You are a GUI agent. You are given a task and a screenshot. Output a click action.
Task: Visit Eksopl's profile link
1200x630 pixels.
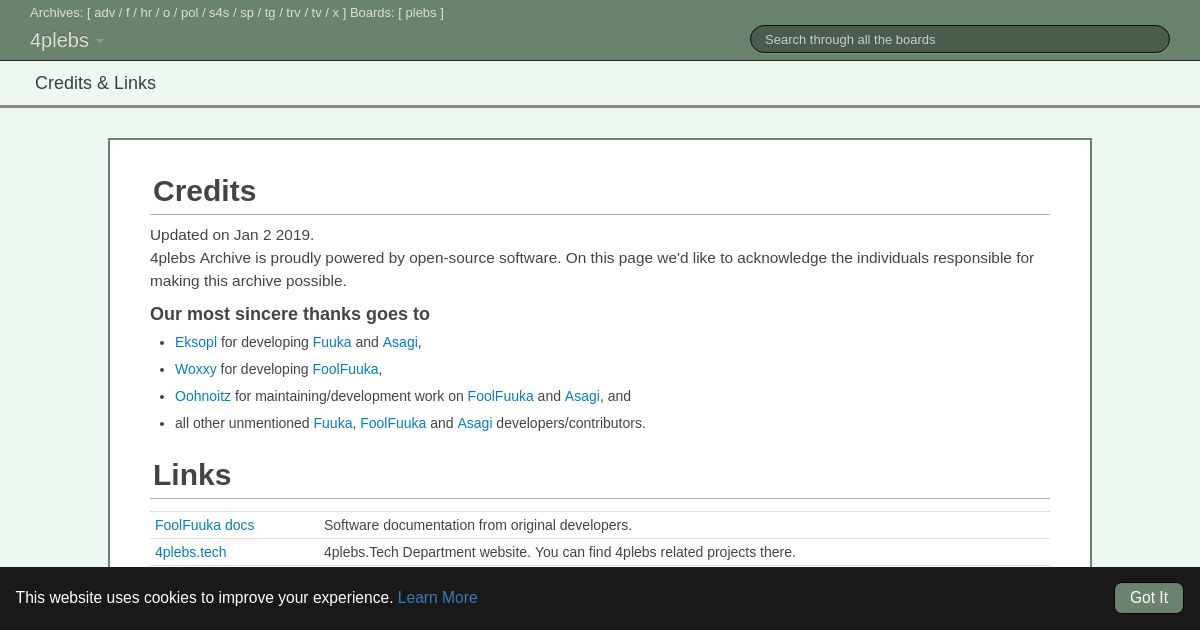point(196,342)
